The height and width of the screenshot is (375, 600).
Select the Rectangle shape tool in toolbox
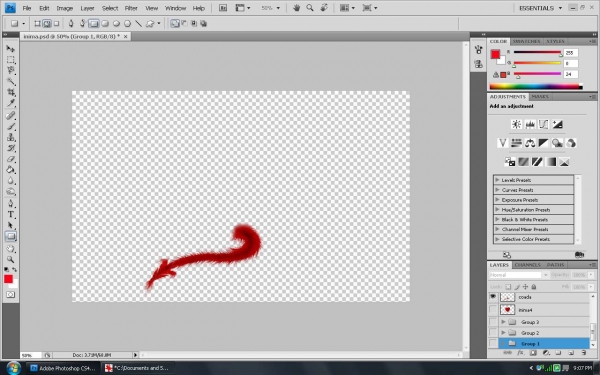(11, 236)
